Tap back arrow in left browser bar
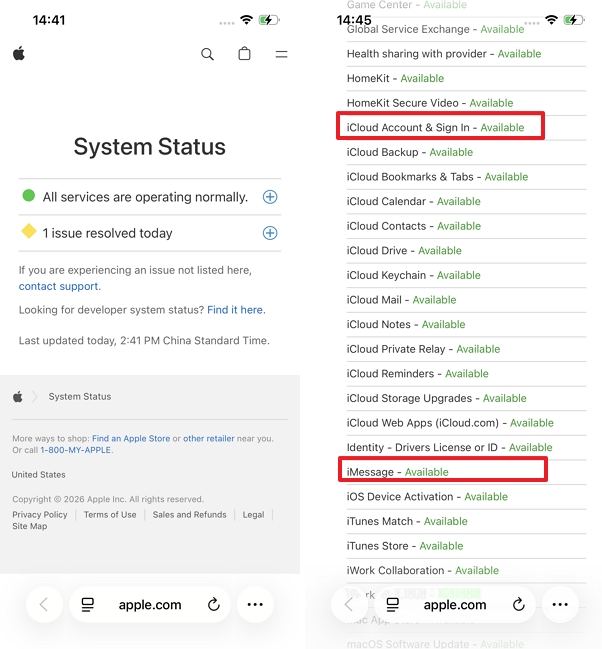 click(44, 604)
